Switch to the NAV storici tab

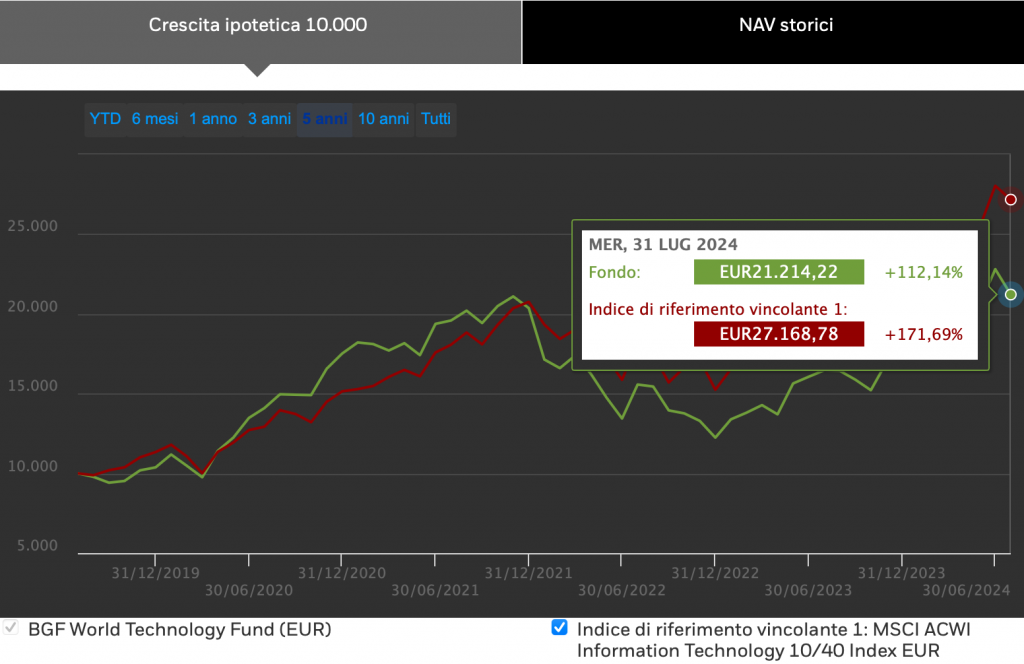pos(772,25)
